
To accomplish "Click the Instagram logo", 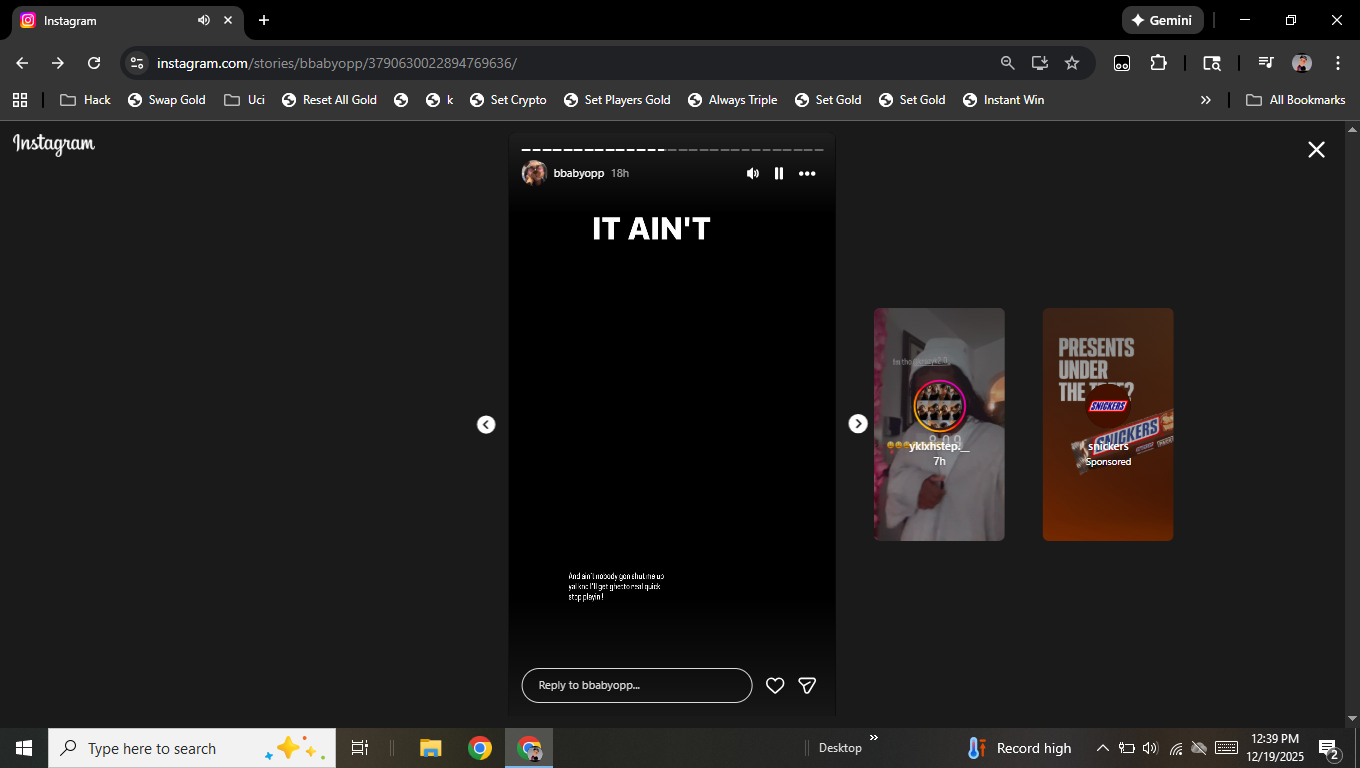I will click(54, 145).
